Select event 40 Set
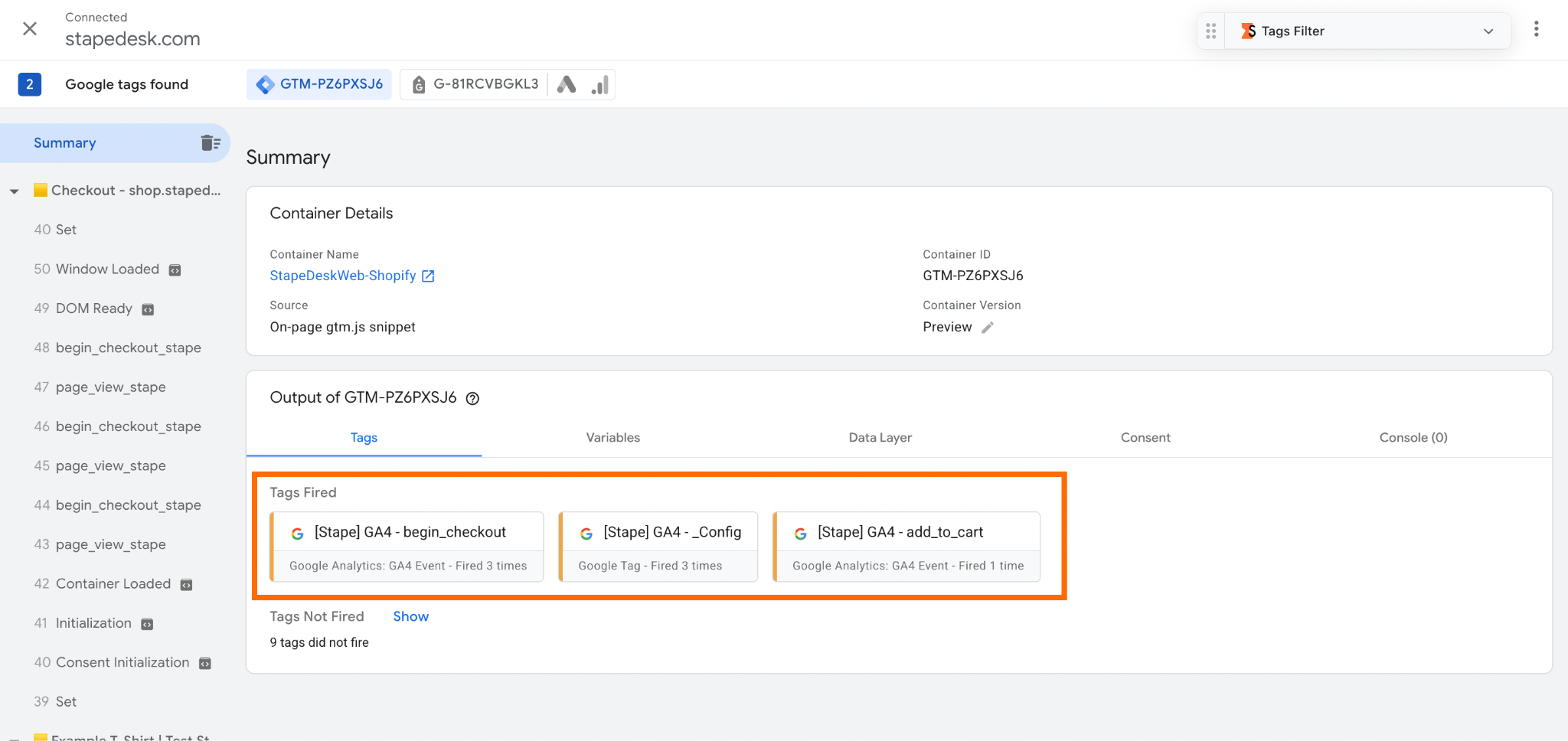The width and height of the screenshot is (1568, 741). tap(55, 230)
